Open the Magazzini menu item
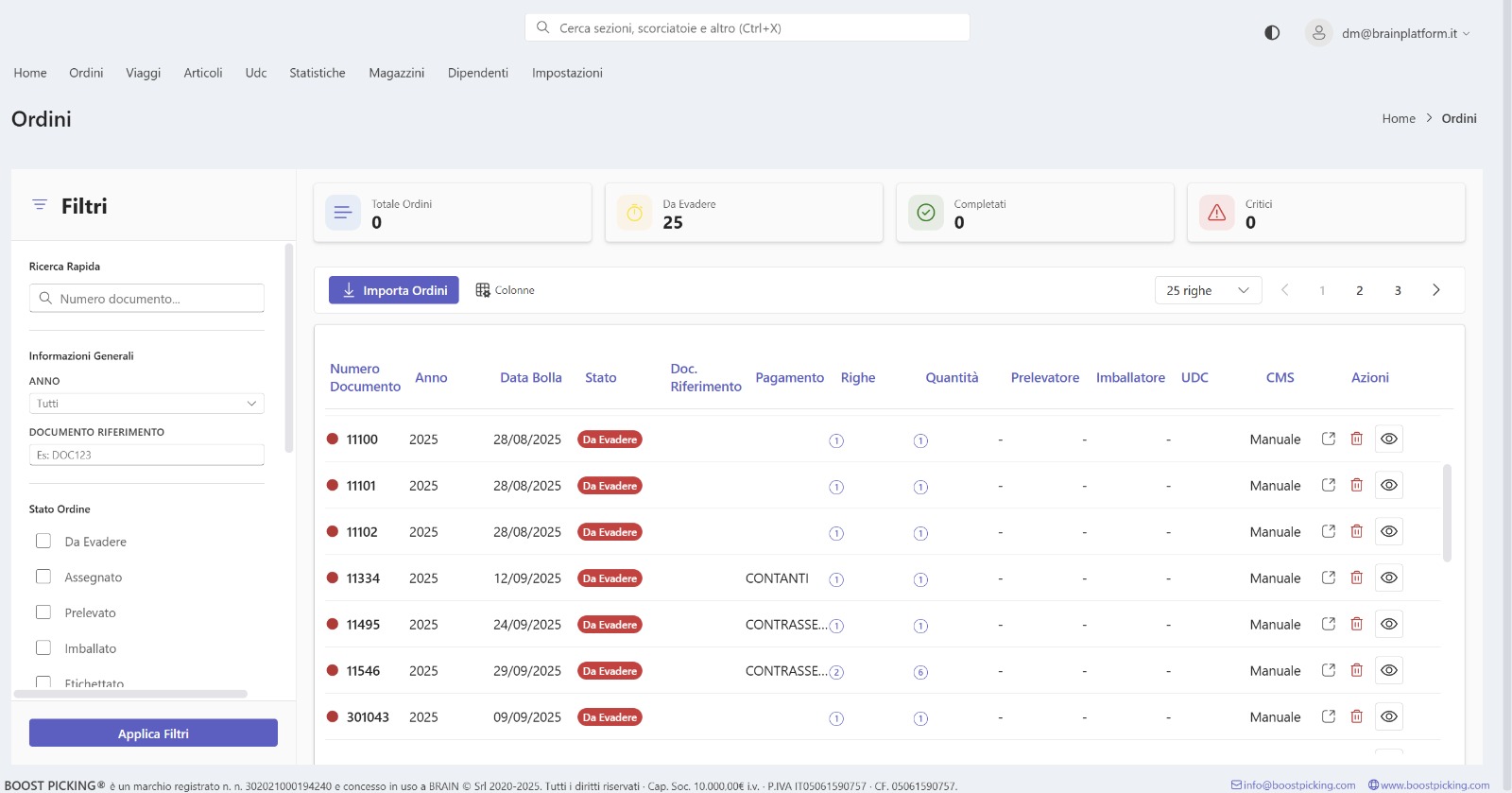The image size is (1512, 793). tap(396, 73)
